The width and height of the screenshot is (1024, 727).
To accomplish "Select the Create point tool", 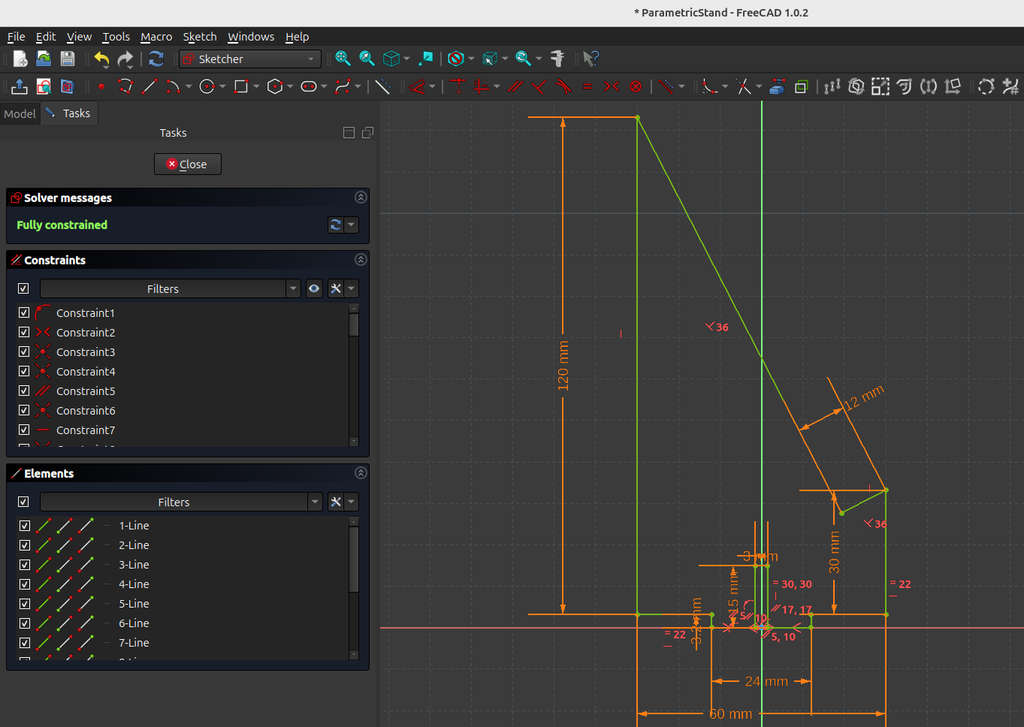I will click(101, 87).
